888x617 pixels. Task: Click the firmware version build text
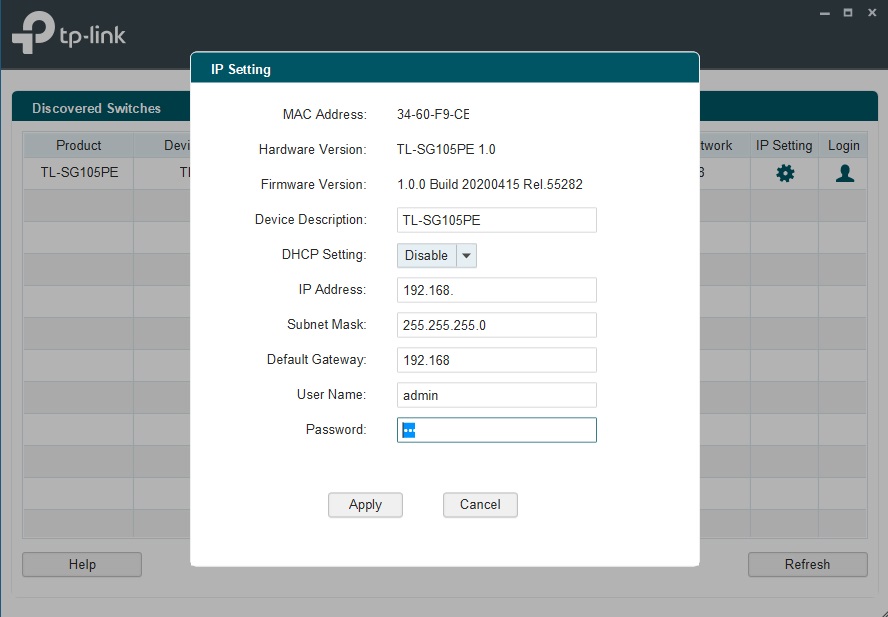coord(490,185)
